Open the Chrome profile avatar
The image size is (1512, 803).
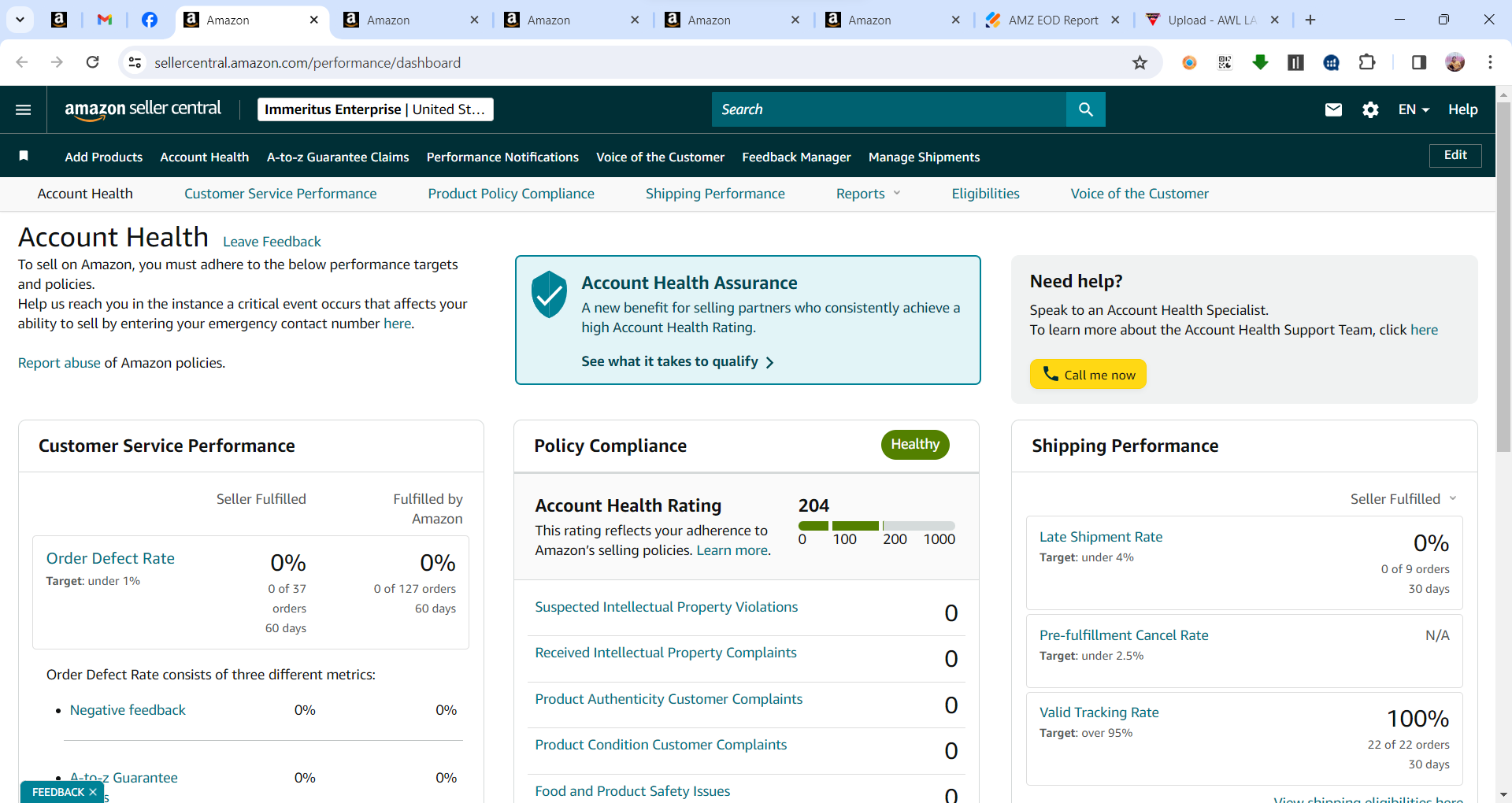pos(1455,62)
